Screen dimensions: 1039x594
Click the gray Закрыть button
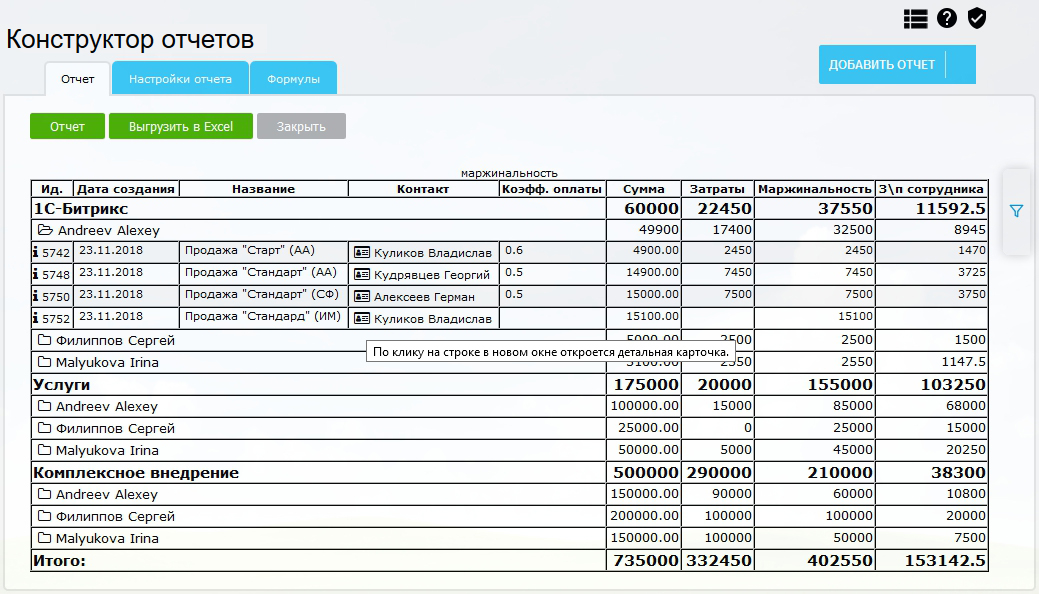point(301,127)
